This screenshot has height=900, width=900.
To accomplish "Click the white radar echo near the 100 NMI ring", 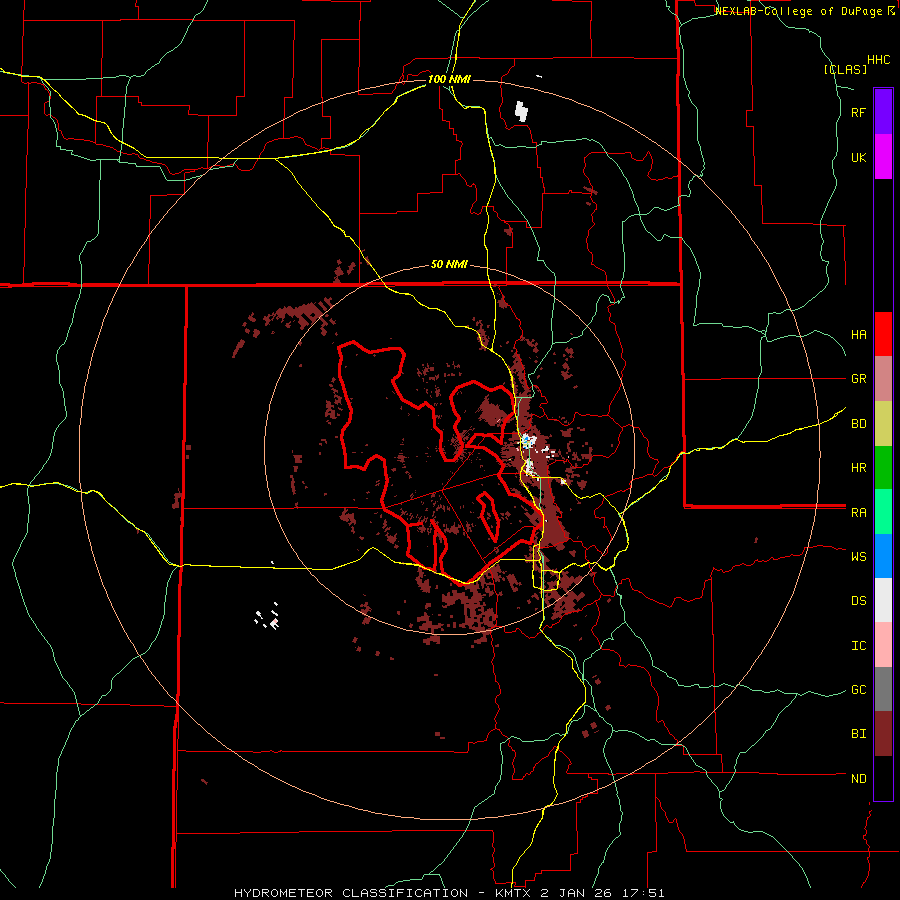I will tap(521, 111).
